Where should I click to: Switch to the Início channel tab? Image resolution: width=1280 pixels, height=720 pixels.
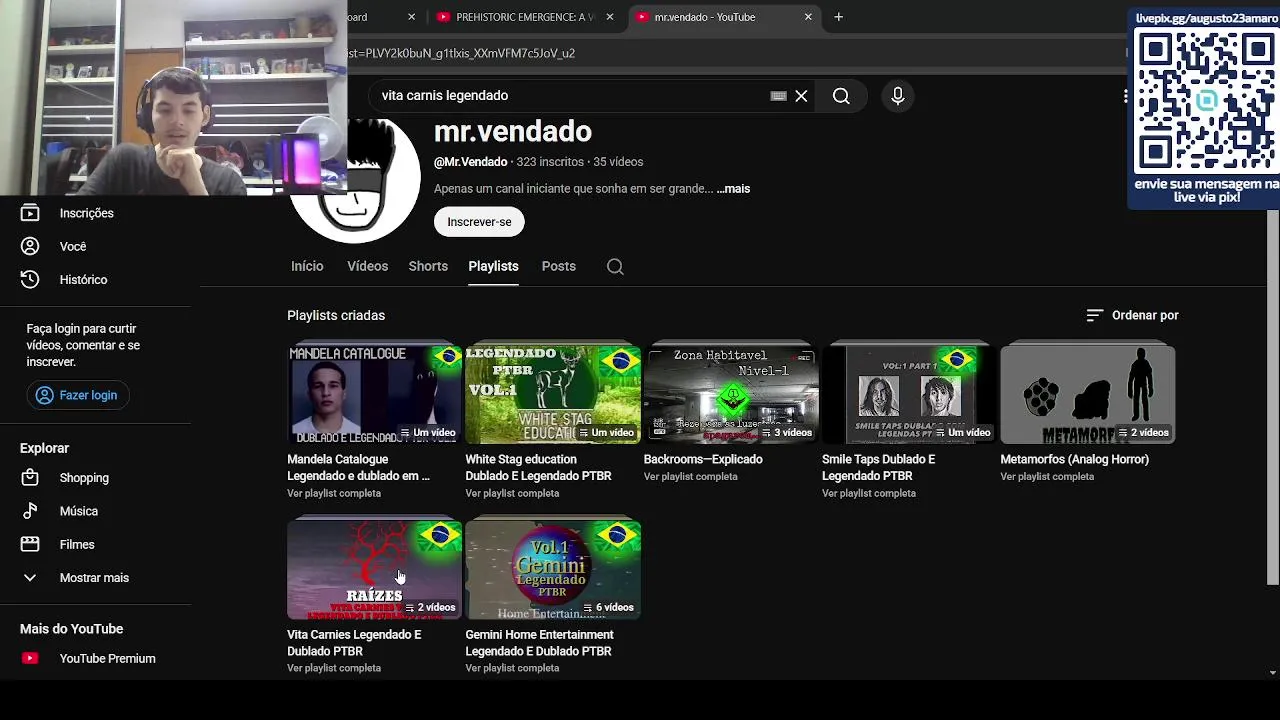[307, 266]
